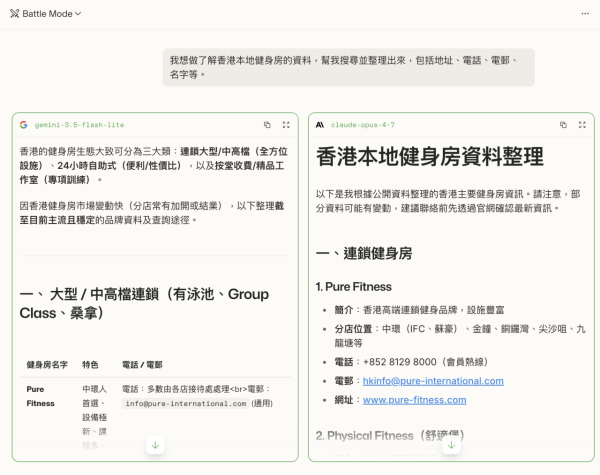
Task: Copy the claude-opus-4-7 response
Action: point(563,125)
